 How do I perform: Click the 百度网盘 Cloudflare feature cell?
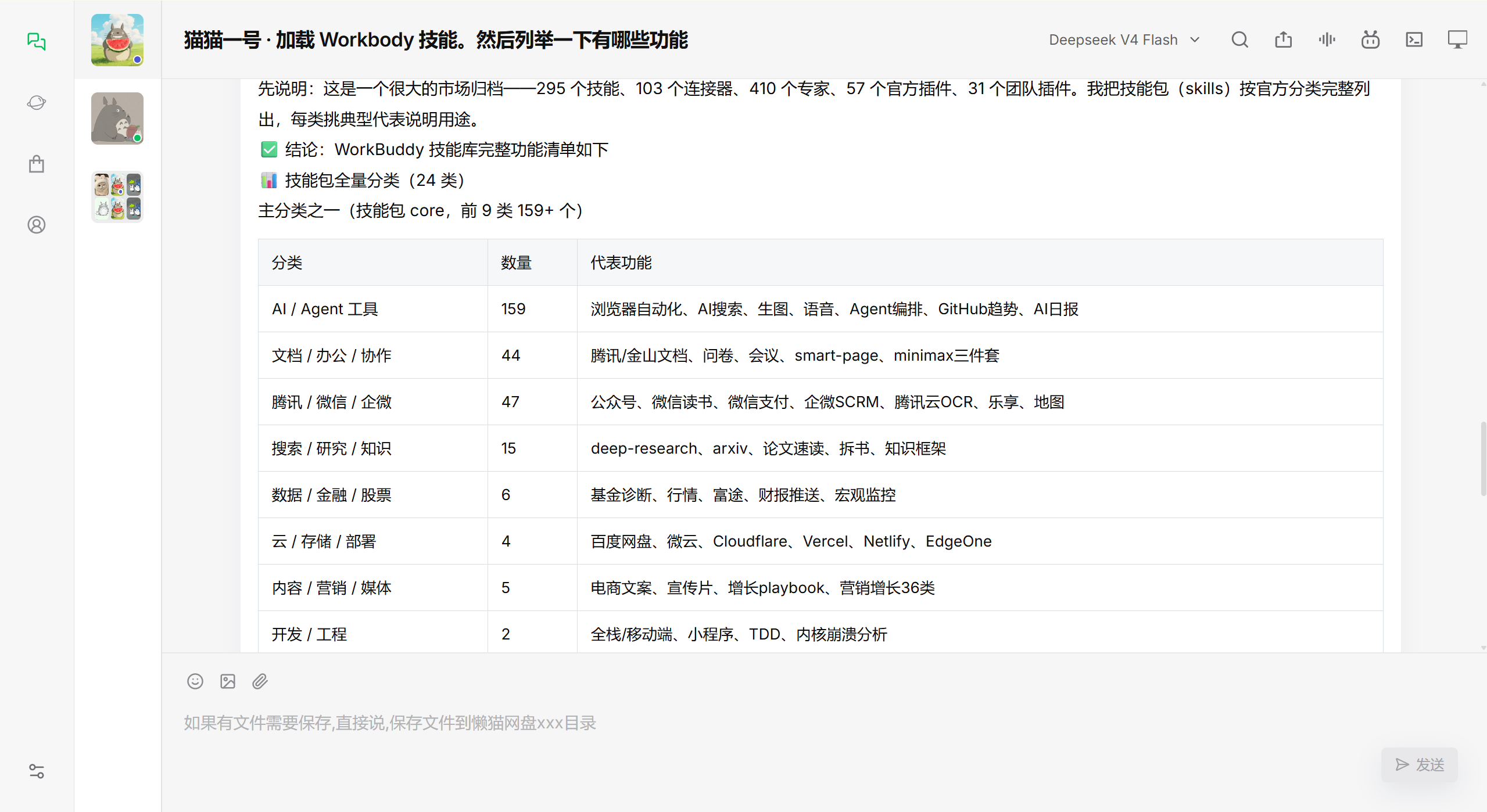980,541
